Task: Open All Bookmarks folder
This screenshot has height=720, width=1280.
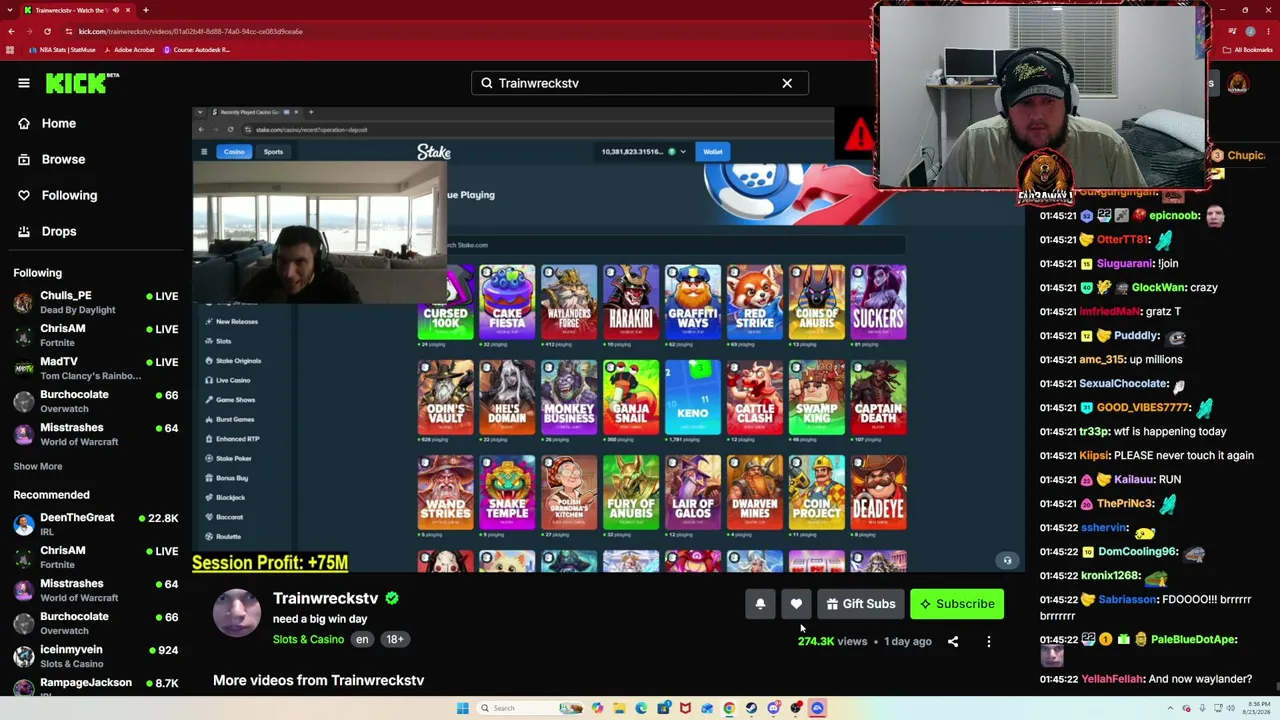Action: [x=1248, y=49]
